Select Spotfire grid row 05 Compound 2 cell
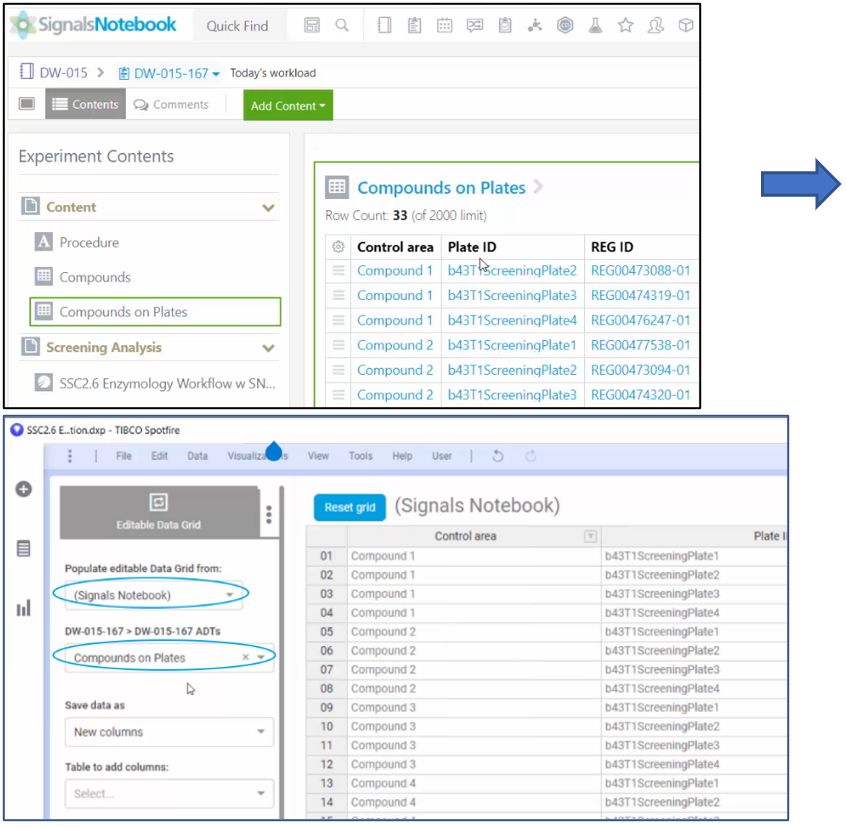The image size is (846, 827). 474,632
